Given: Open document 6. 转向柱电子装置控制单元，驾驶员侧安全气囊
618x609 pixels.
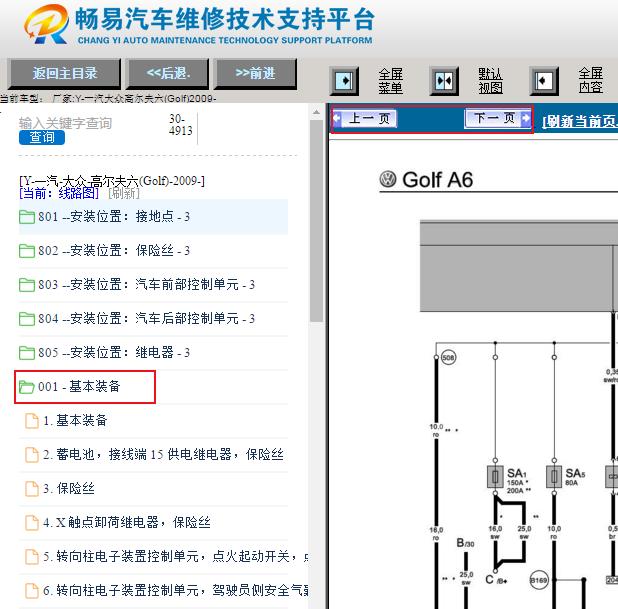Looking at the screenshot, I should pos(175,590).
